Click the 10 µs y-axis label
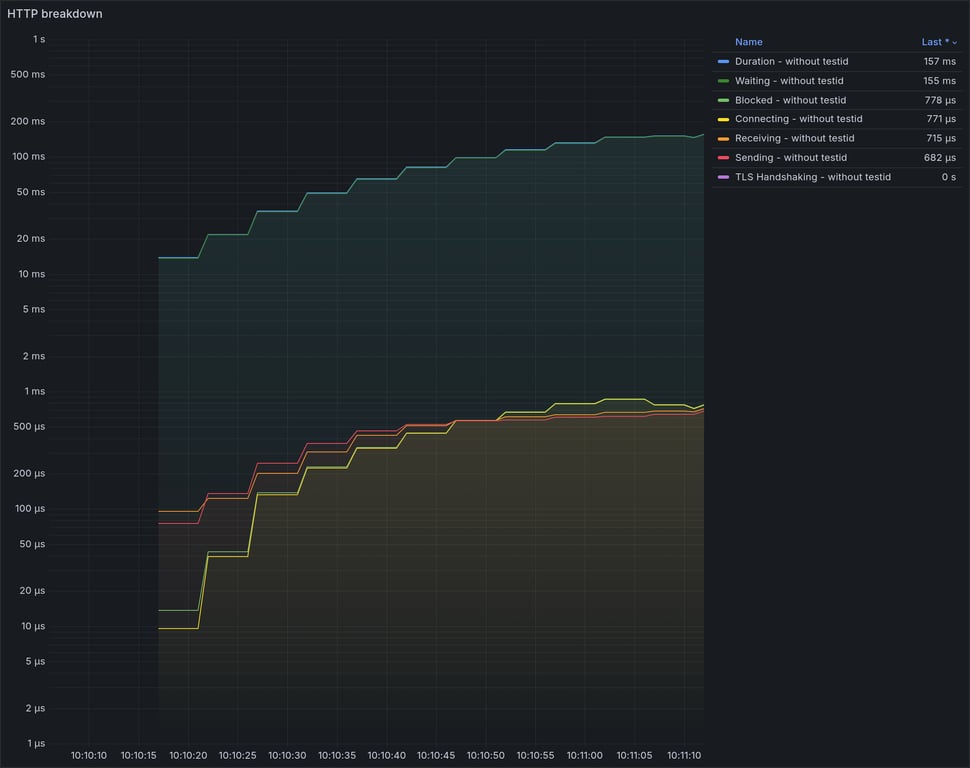Viewport: 970px width, 768px height. pos(33,626)
